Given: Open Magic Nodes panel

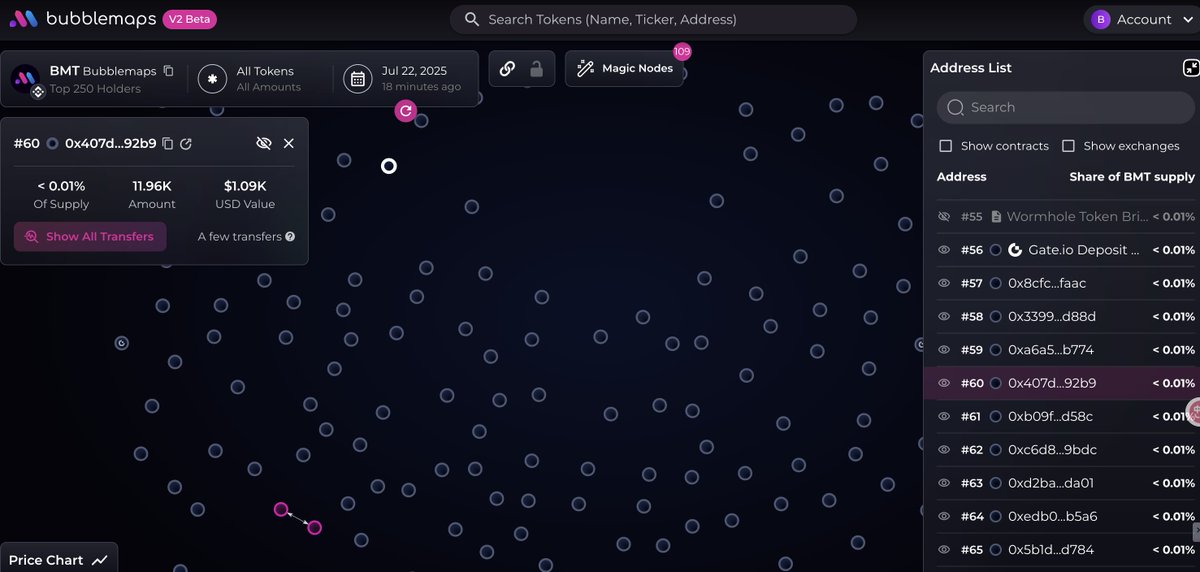Looking at the screenshot, I should coord(625,69).
